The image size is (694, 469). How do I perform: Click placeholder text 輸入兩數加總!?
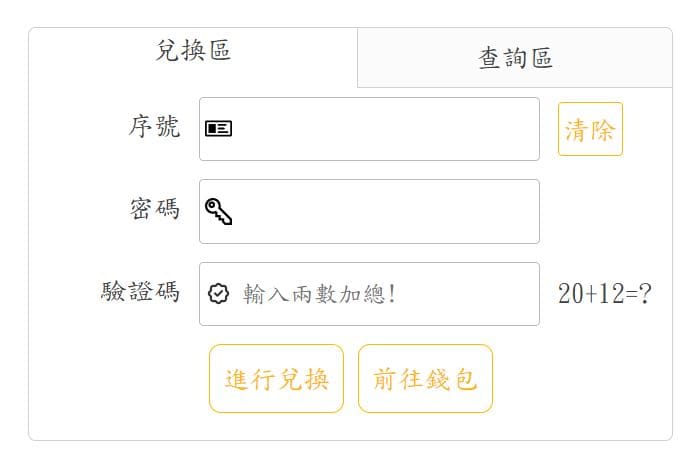(x=319, y=294)
